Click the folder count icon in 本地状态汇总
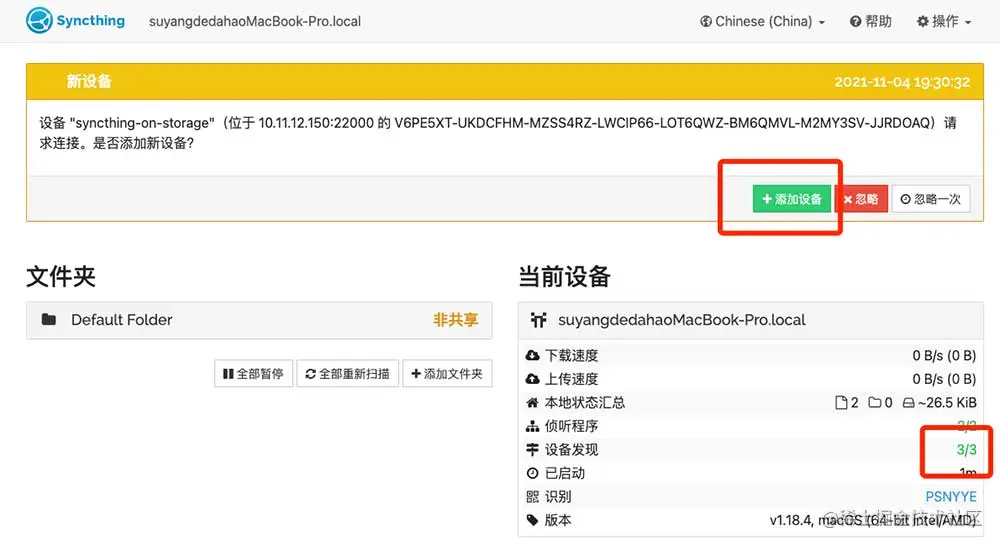This screenshot has width=1000, height=546. coord(874,402)
